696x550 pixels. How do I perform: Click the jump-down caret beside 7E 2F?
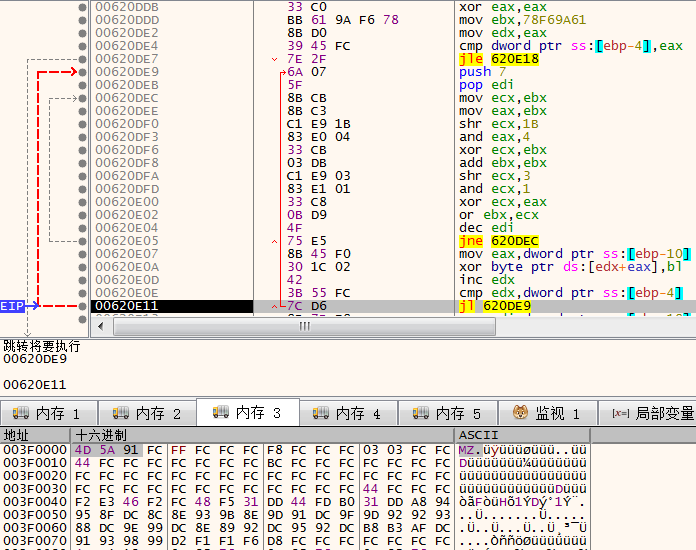click(x=274, y=59)
